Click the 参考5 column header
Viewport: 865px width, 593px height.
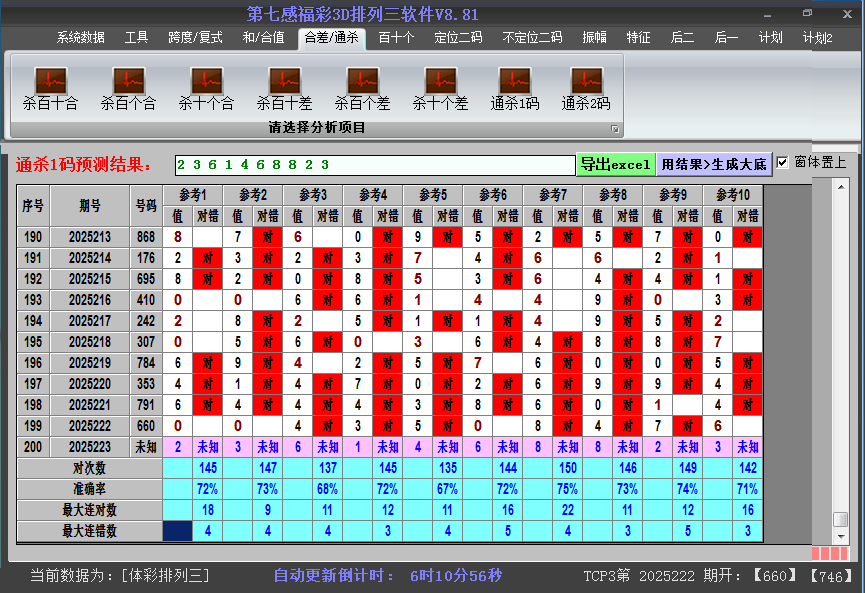pos(433,195)
